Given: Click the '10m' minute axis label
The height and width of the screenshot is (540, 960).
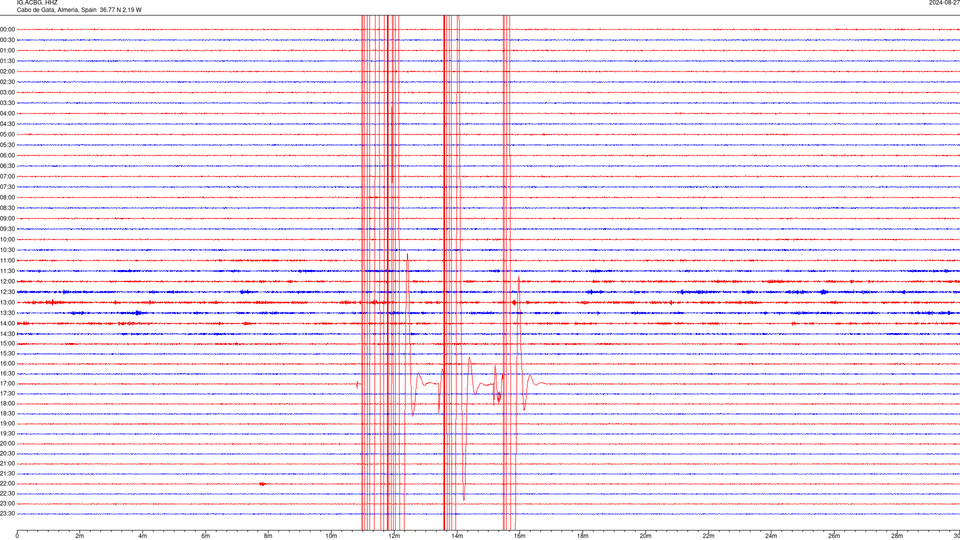Looking at the screenshot, I should 331,536.
